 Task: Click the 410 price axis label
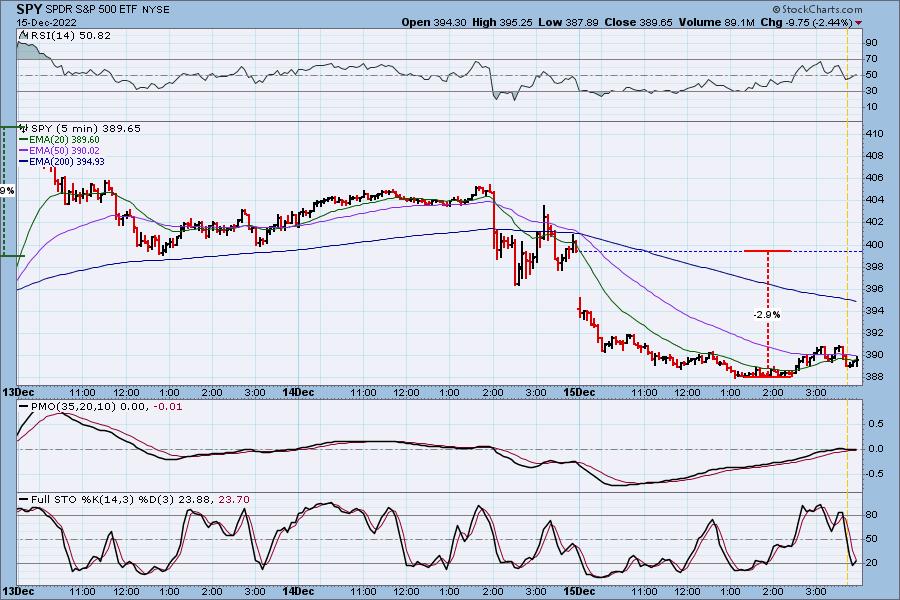pyautogui.click(x=875, y=134)
